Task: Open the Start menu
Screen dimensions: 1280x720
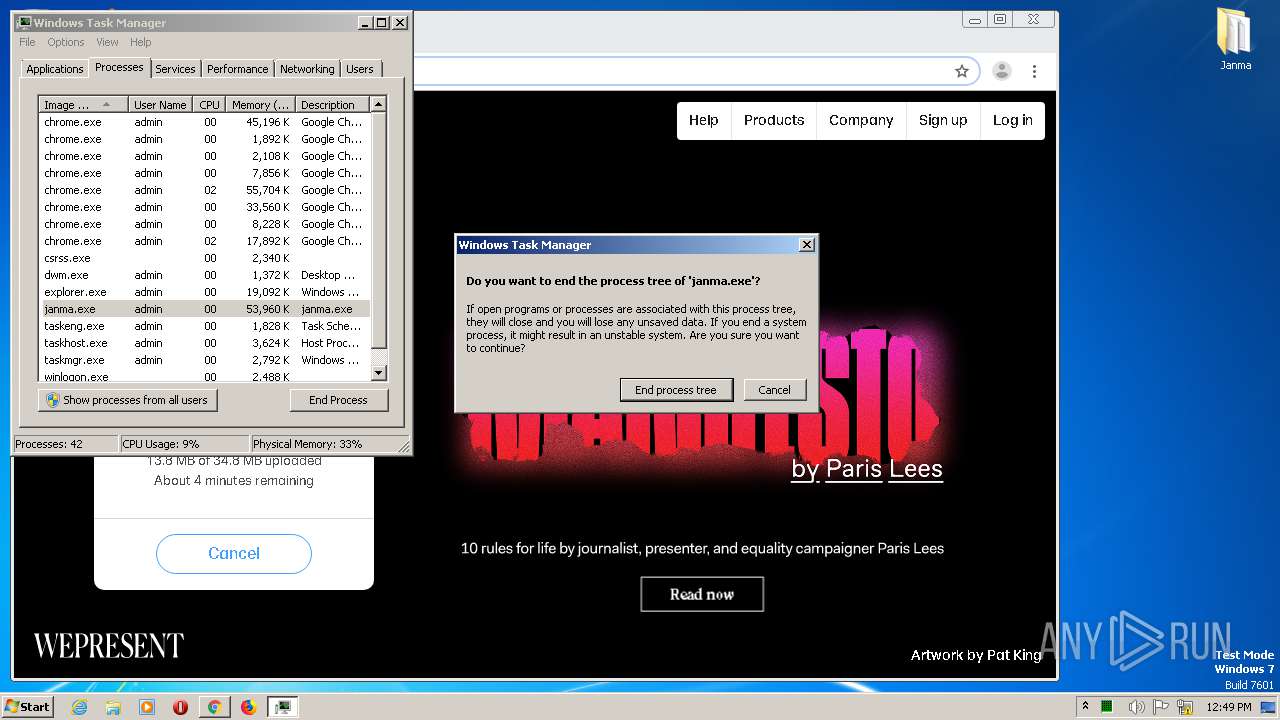Action: click(x=27, y=707)
